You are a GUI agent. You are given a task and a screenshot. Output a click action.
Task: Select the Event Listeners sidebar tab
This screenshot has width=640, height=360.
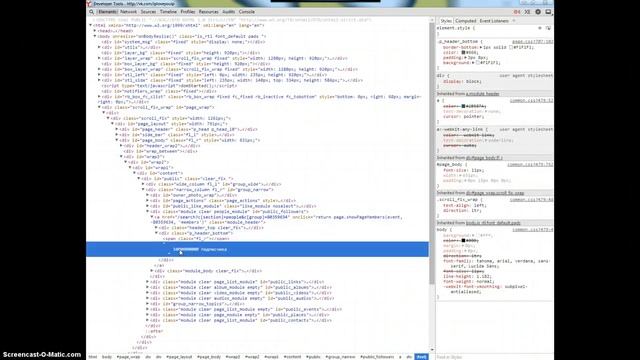point(494,21)
